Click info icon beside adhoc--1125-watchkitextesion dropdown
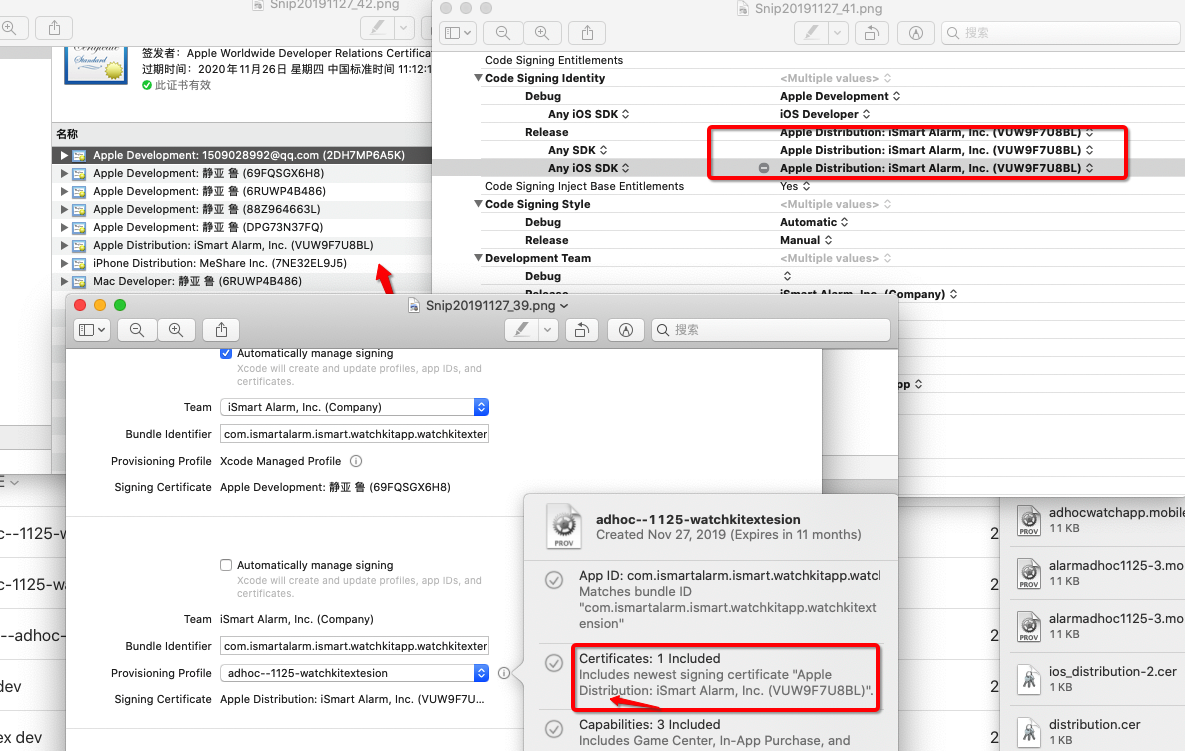The image size is (1185, 751). 503,673
